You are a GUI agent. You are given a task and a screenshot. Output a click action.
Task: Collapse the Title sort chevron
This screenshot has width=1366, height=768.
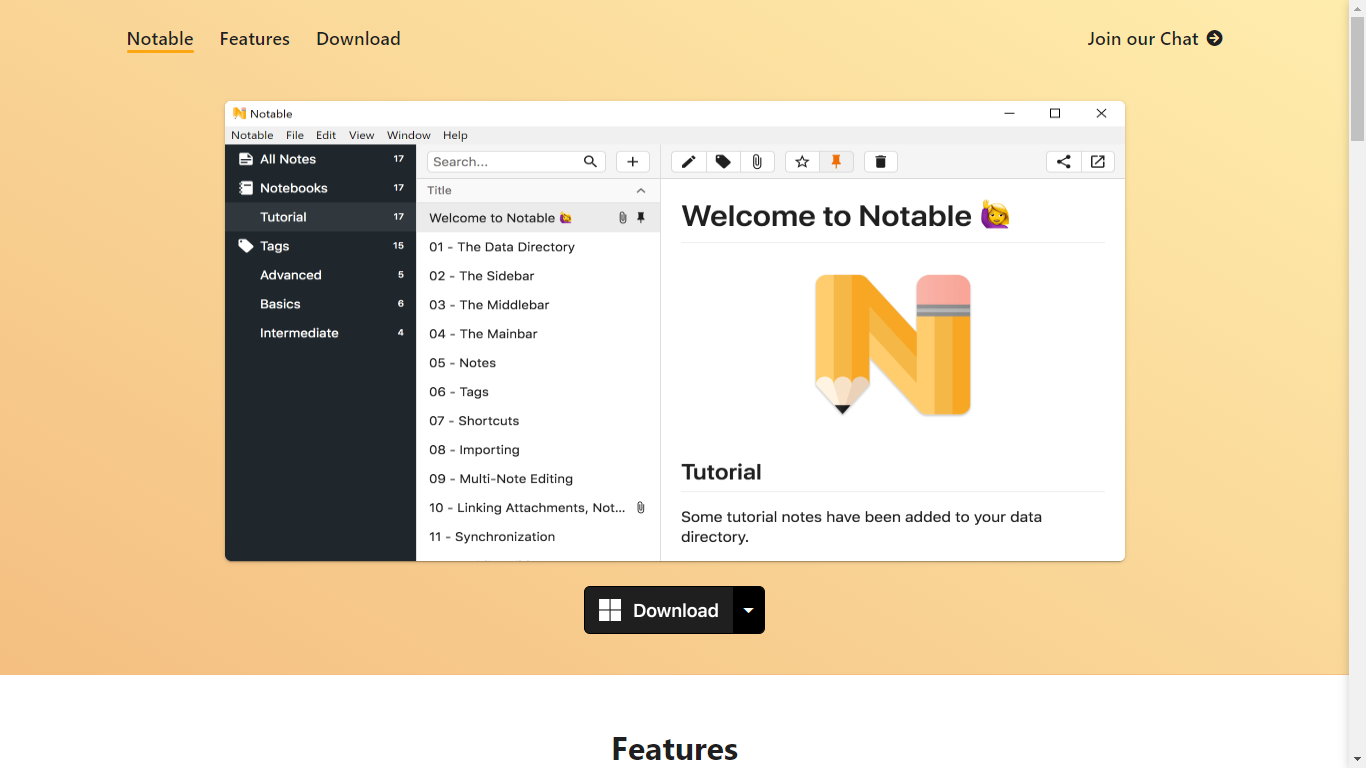tap(641, 190)
